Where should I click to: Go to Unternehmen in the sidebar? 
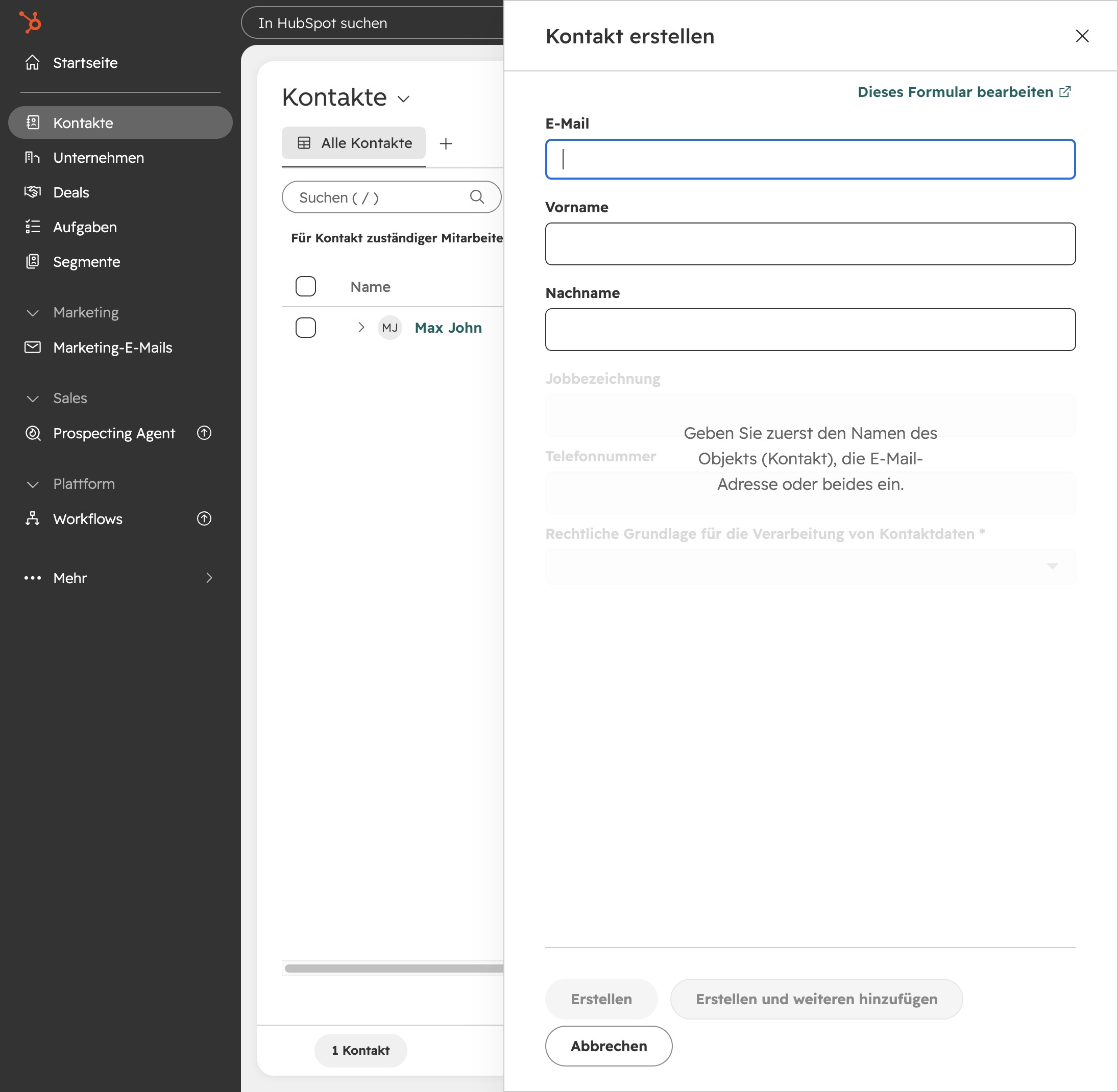(x=120, y=157)
